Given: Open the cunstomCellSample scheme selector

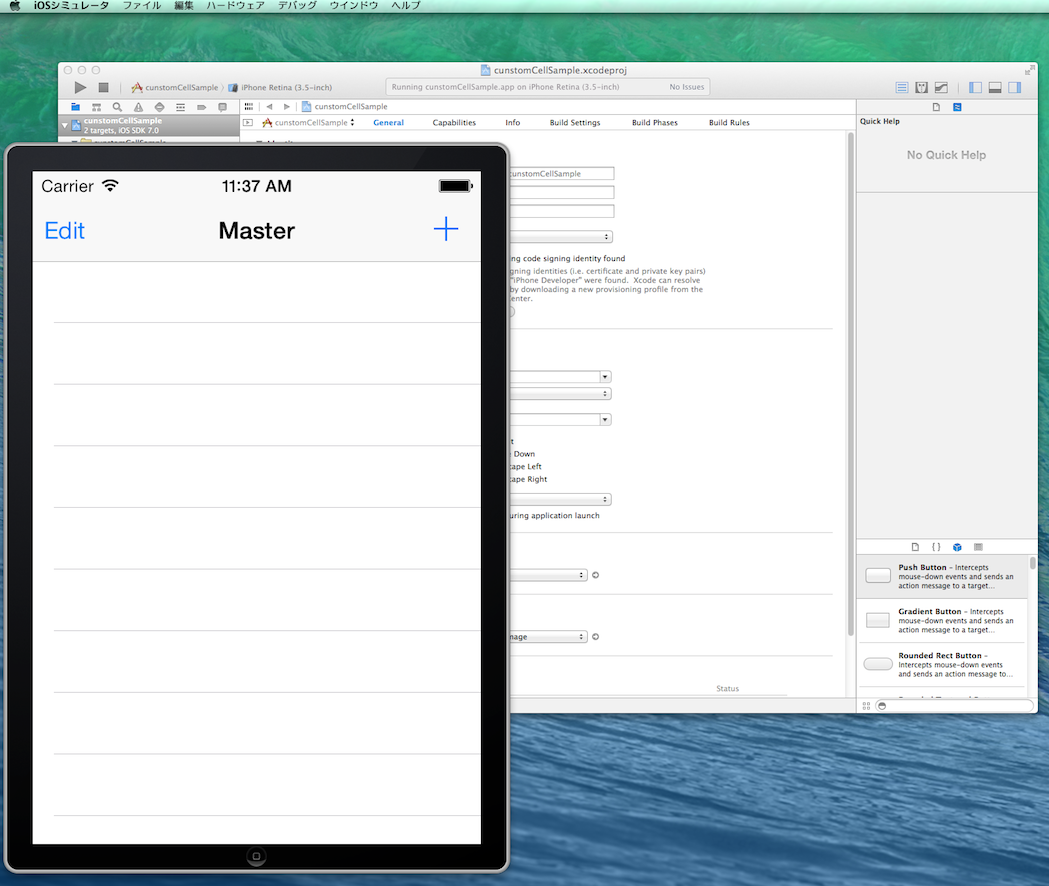Looking at the screenshot, I should [x=175, y=88].
